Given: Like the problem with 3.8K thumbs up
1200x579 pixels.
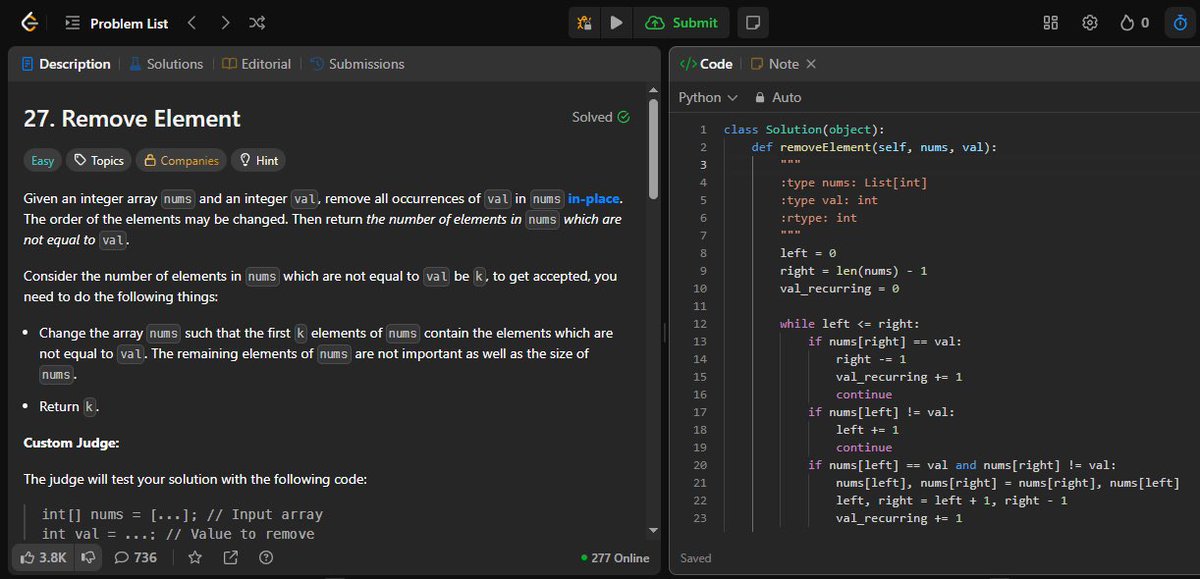Looking at the screenshot, I should (x=43, y=557).
